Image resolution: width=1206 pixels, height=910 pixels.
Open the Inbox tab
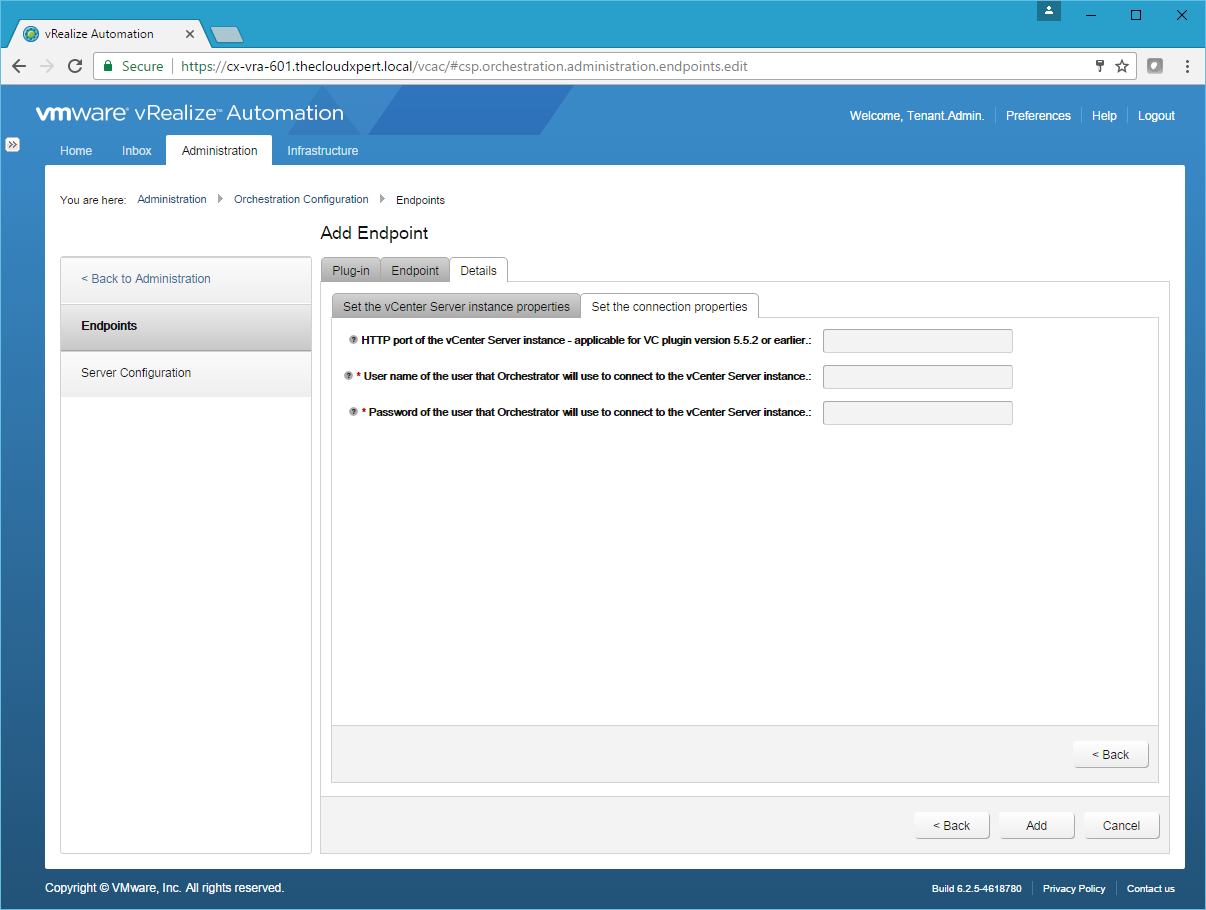click(x=137, y=151)
